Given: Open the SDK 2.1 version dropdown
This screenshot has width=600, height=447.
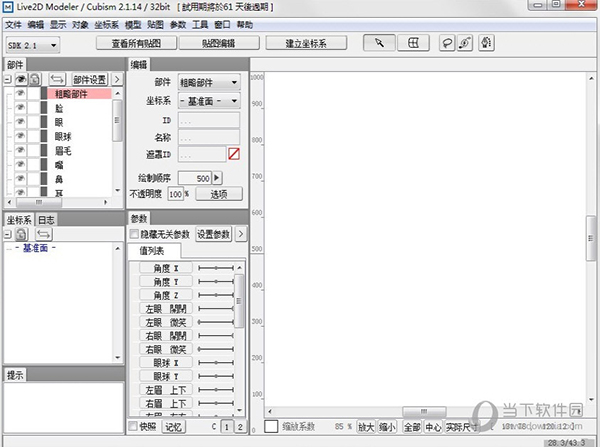Looking at the screenshot, I should pos(32,45).
